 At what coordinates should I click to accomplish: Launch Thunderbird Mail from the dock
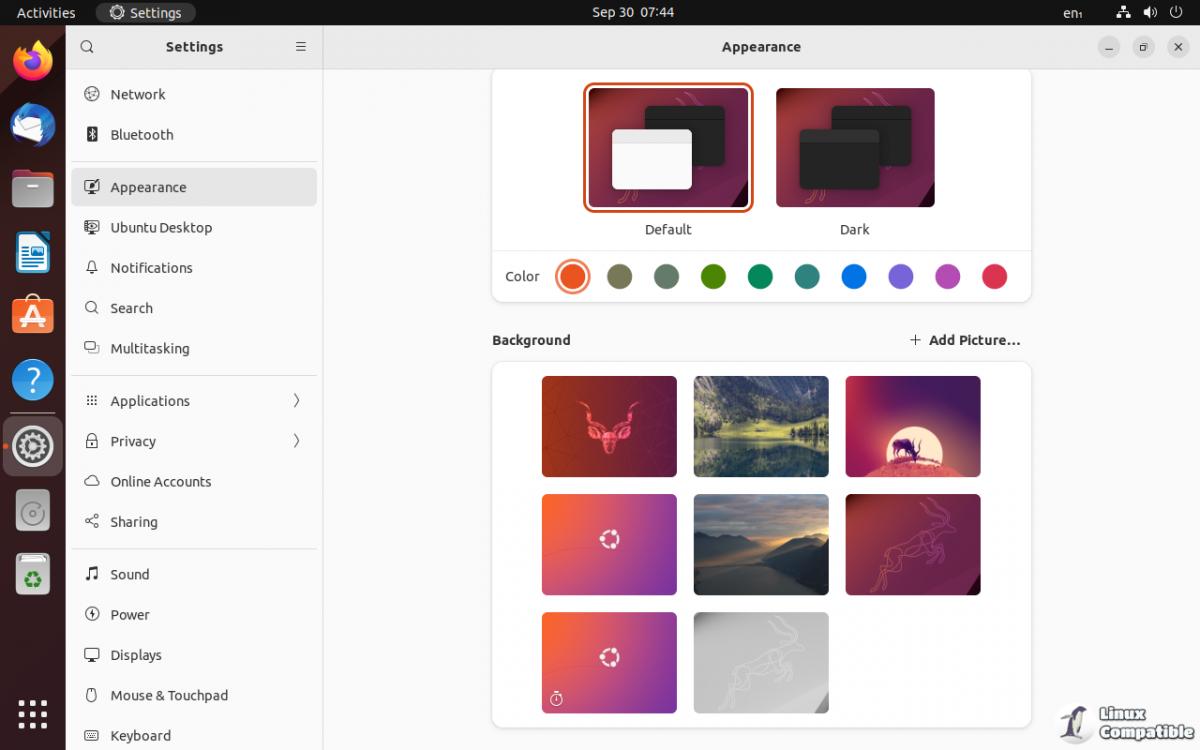pyautogui.click(x=33, y=126)
